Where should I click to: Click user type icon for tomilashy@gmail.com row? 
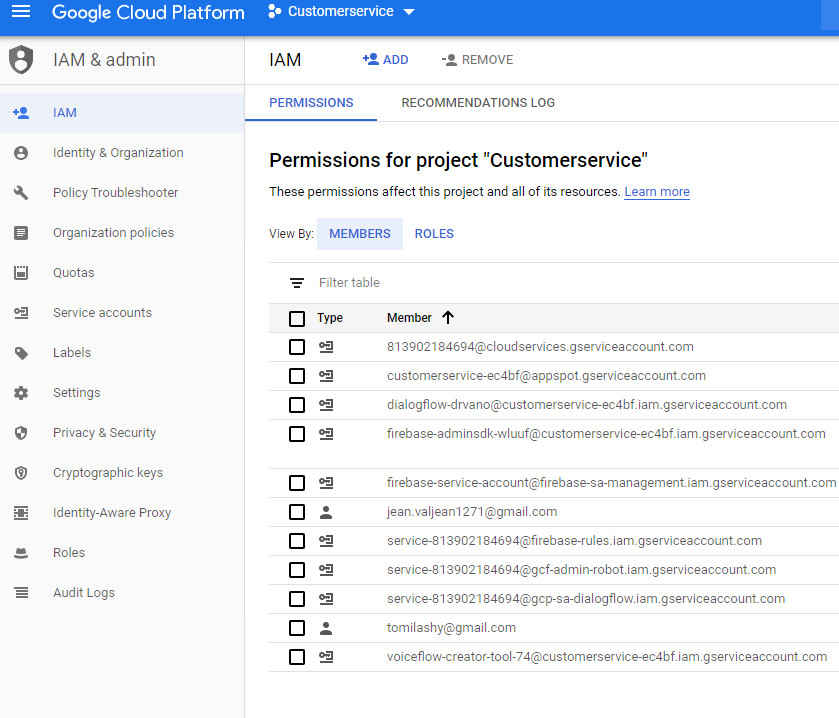tap(326, 628)
